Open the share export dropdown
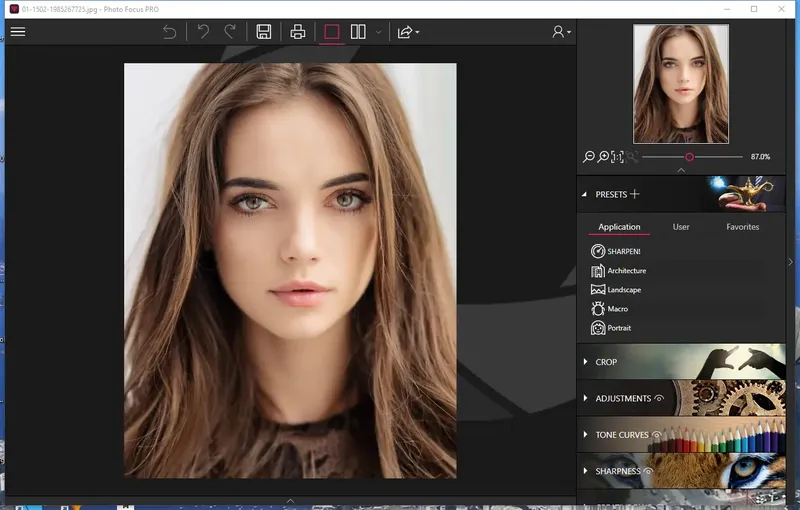Image resolution: width=800 pixels, height=510 pixels. (408, 32)
